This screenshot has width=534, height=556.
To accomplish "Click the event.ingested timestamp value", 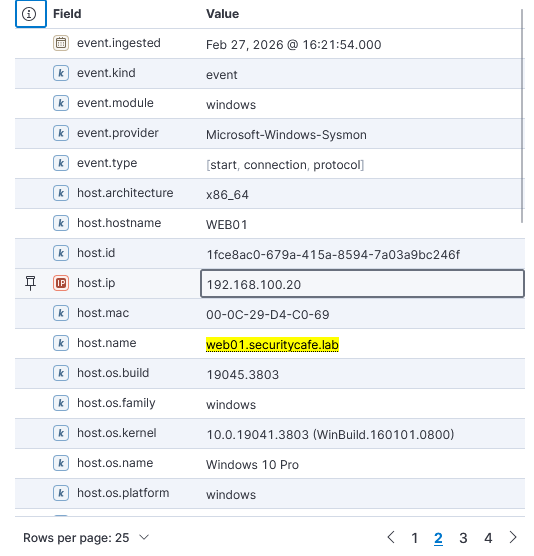I will point(294,45).
